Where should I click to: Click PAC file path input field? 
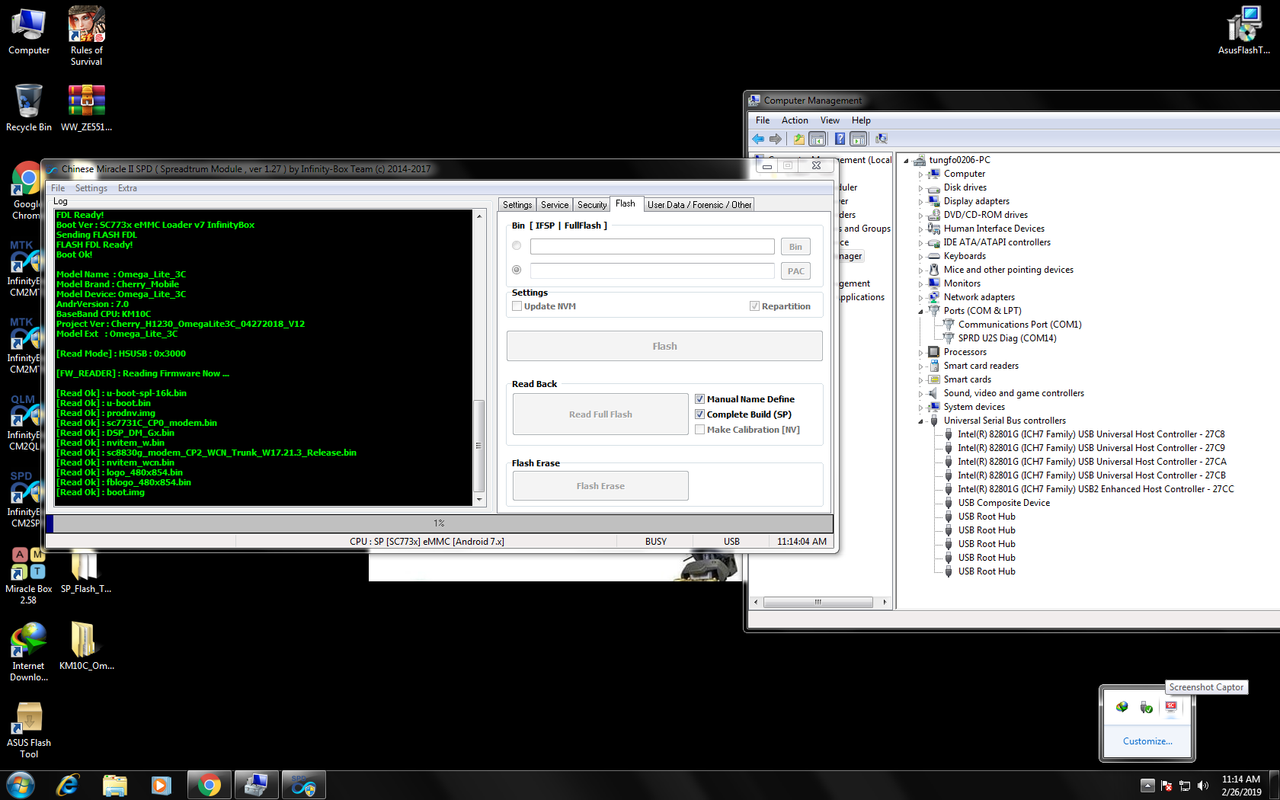tap(653, 270)
